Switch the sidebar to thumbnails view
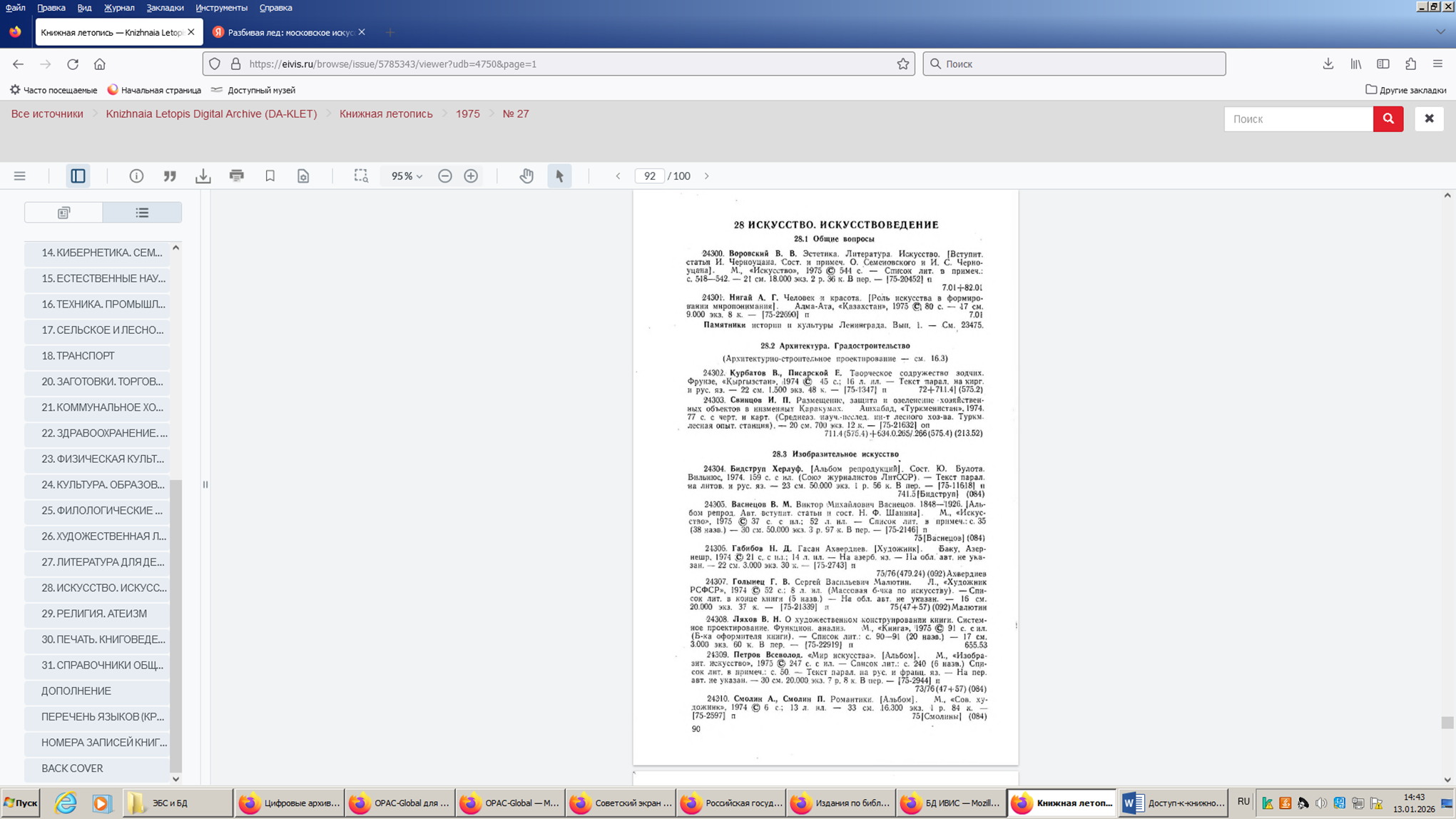This screenshot has height=819, width=1456. tap(63, 213)
